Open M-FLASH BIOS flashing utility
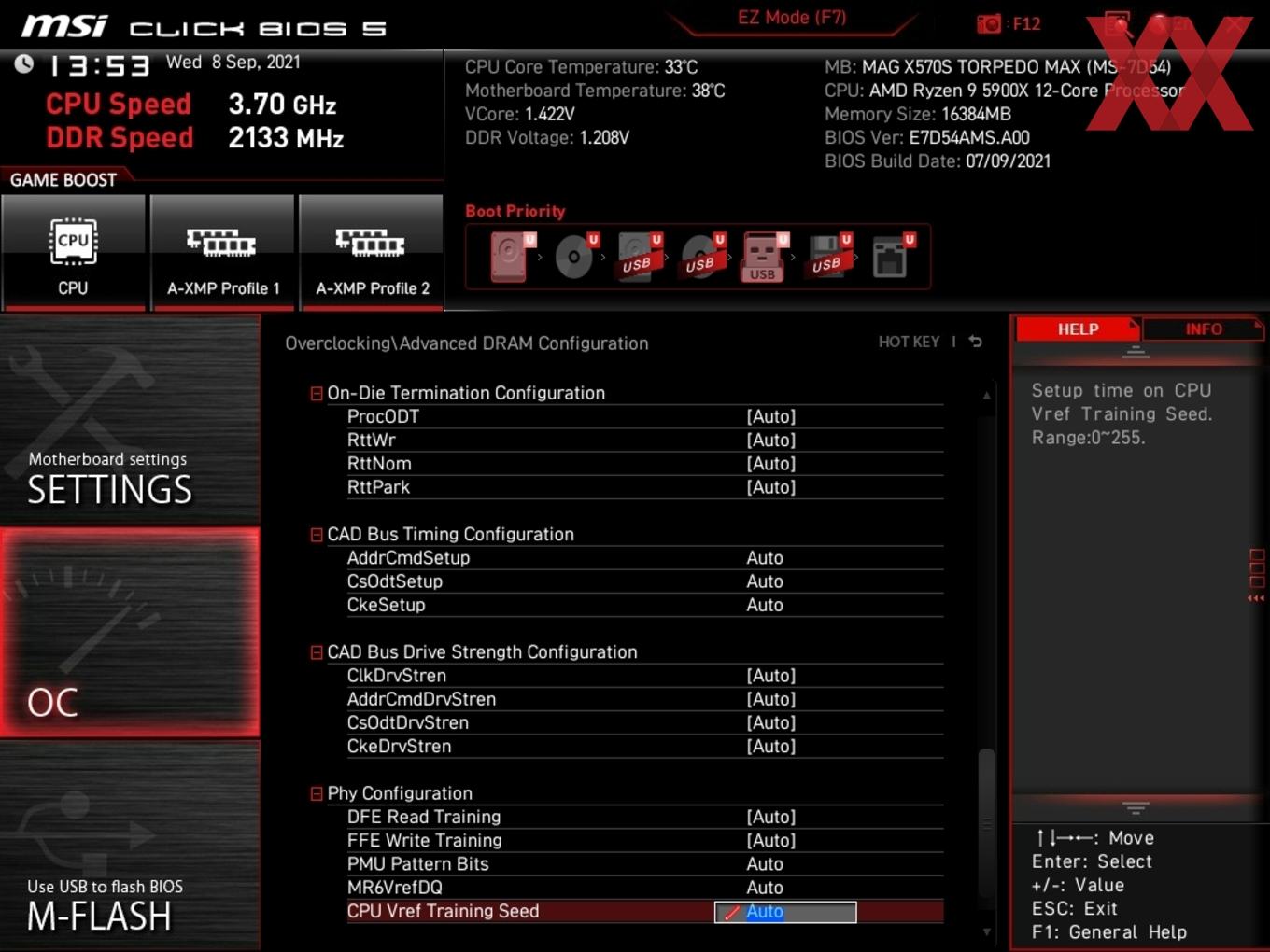This screenshot has width=1270, height=952. coord(130,846)
